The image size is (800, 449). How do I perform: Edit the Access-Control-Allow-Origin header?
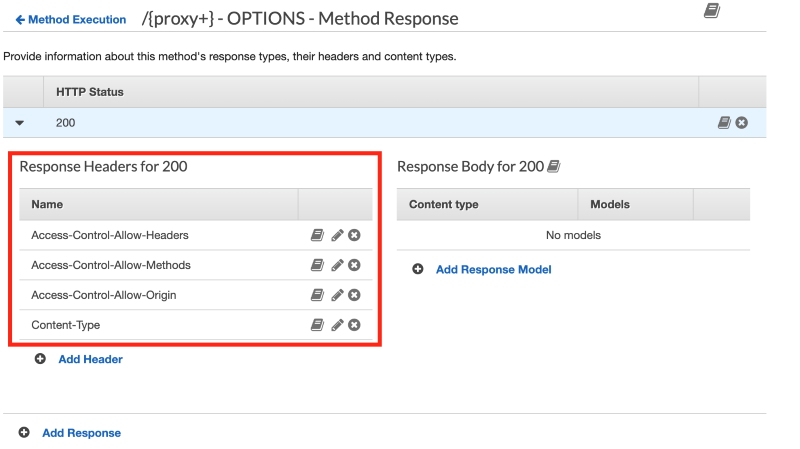pos(337,295)
